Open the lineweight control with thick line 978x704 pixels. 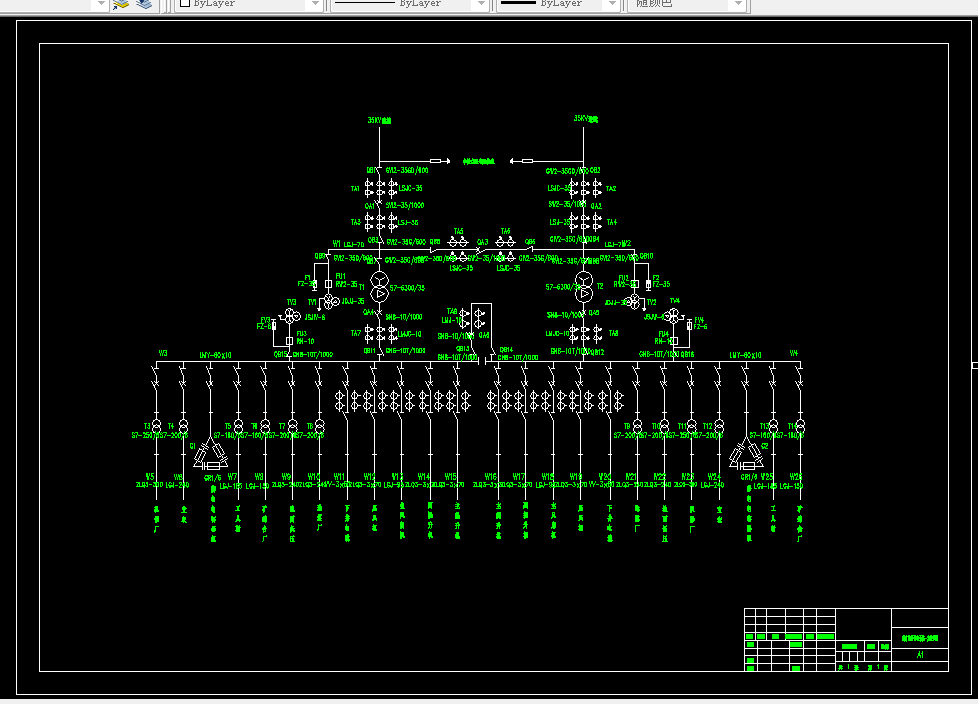coord(558,4)
